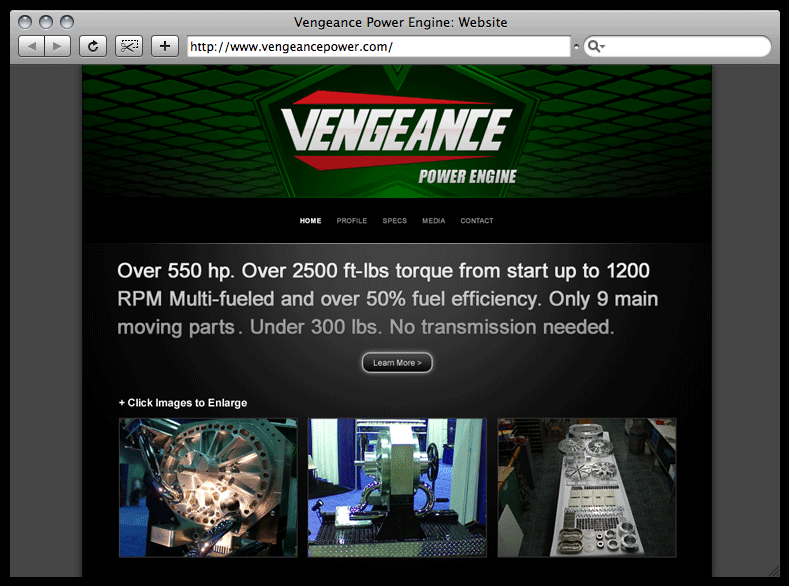Viewport: 789px width, 586px height.
Task: Click the Vengeance Power Engine logo
Action: click(398, 137)
